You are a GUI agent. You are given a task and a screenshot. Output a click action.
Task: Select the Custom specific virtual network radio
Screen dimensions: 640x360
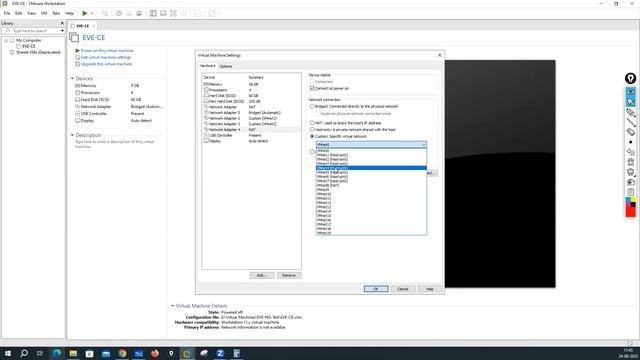click(x=312, y=136)
